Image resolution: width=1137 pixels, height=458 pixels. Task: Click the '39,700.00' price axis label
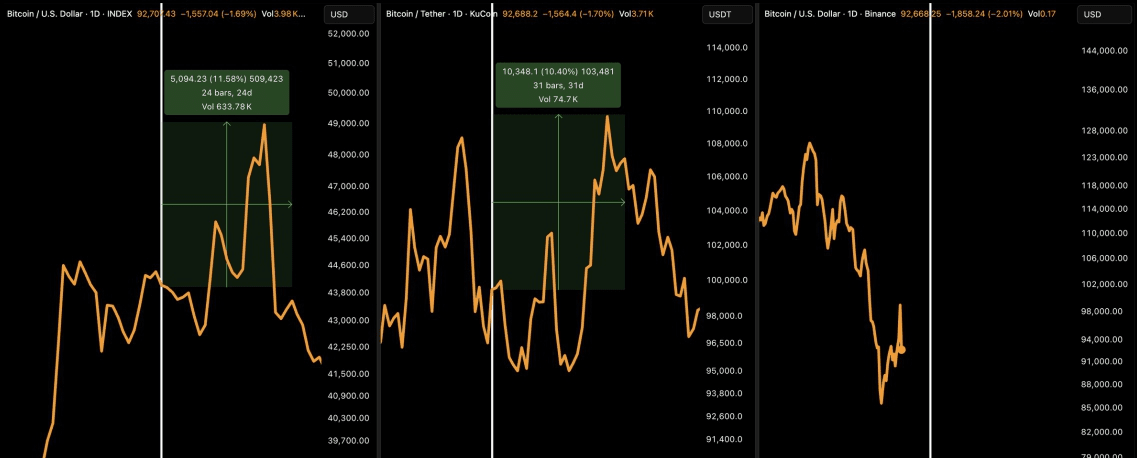[x=349, y=441]
